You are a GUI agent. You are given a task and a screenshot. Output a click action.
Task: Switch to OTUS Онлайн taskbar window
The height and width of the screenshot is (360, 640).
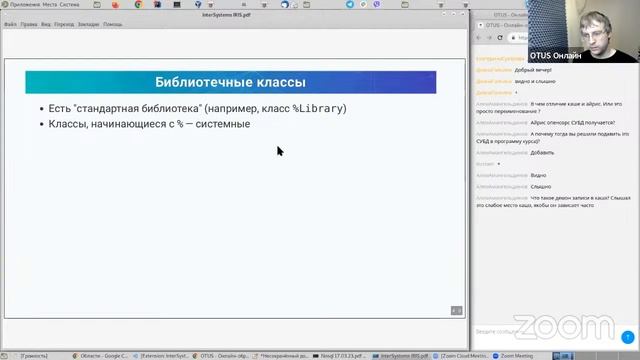click(220, 356)
